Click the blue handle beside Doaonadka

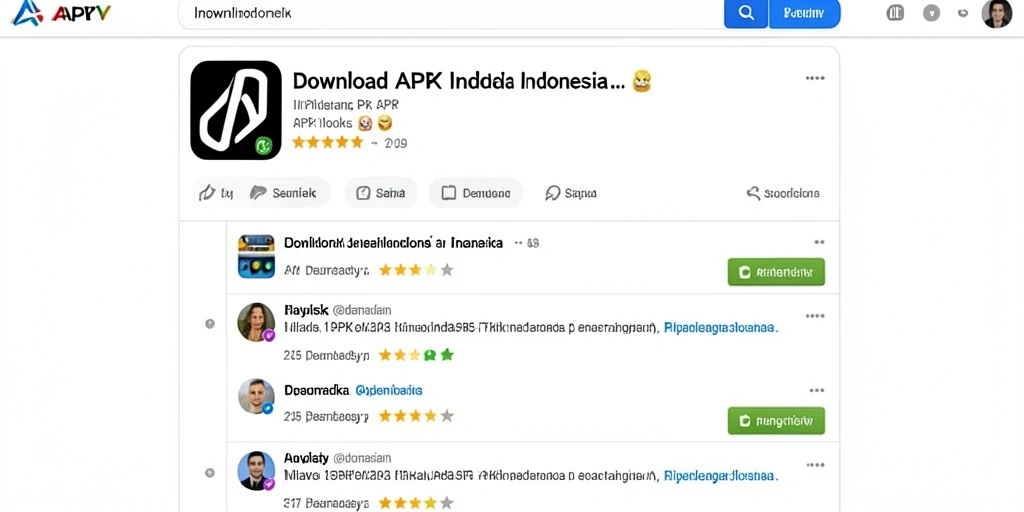389,391
